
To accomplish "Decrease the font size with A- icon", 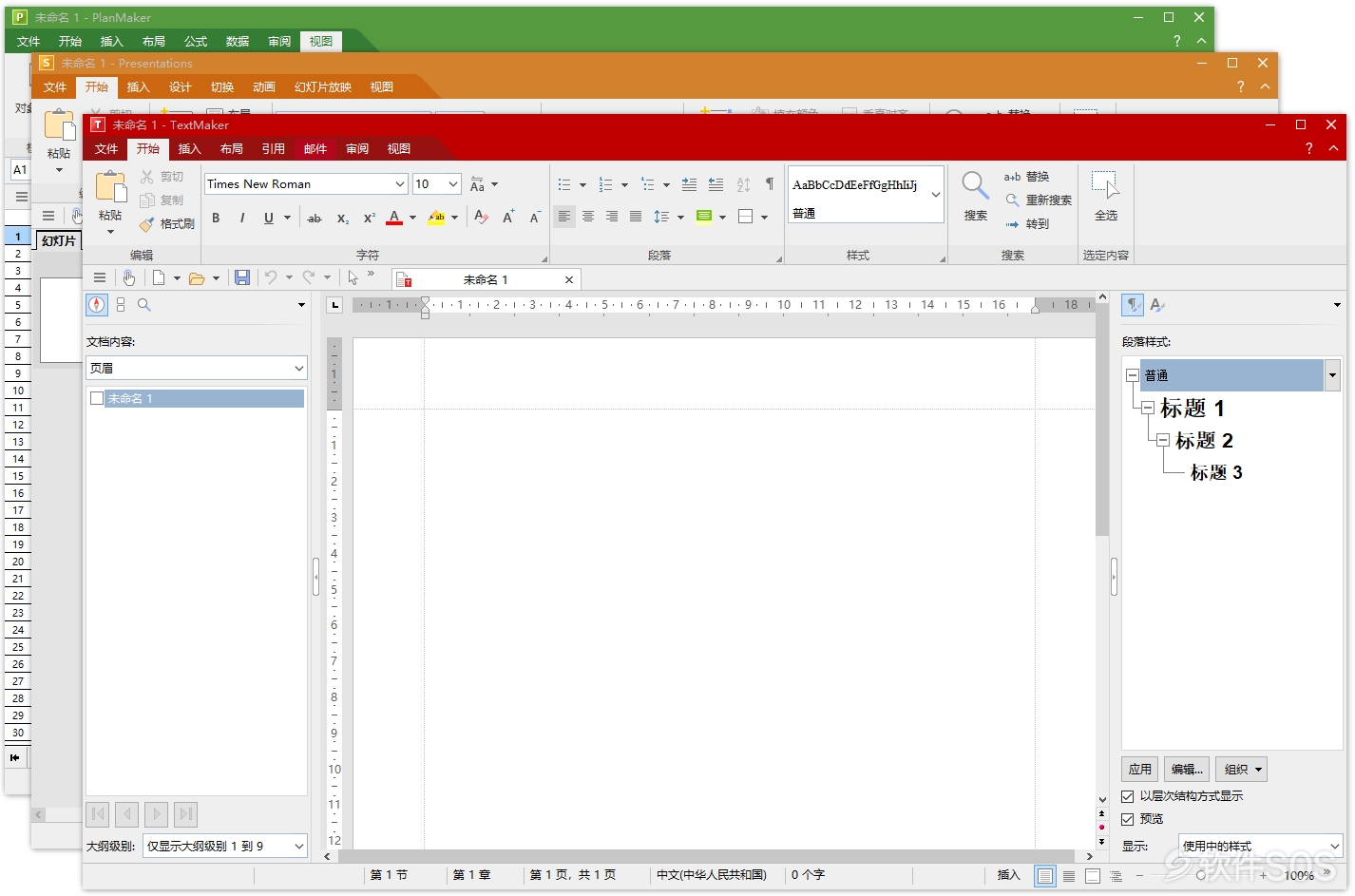I will 535,218.
